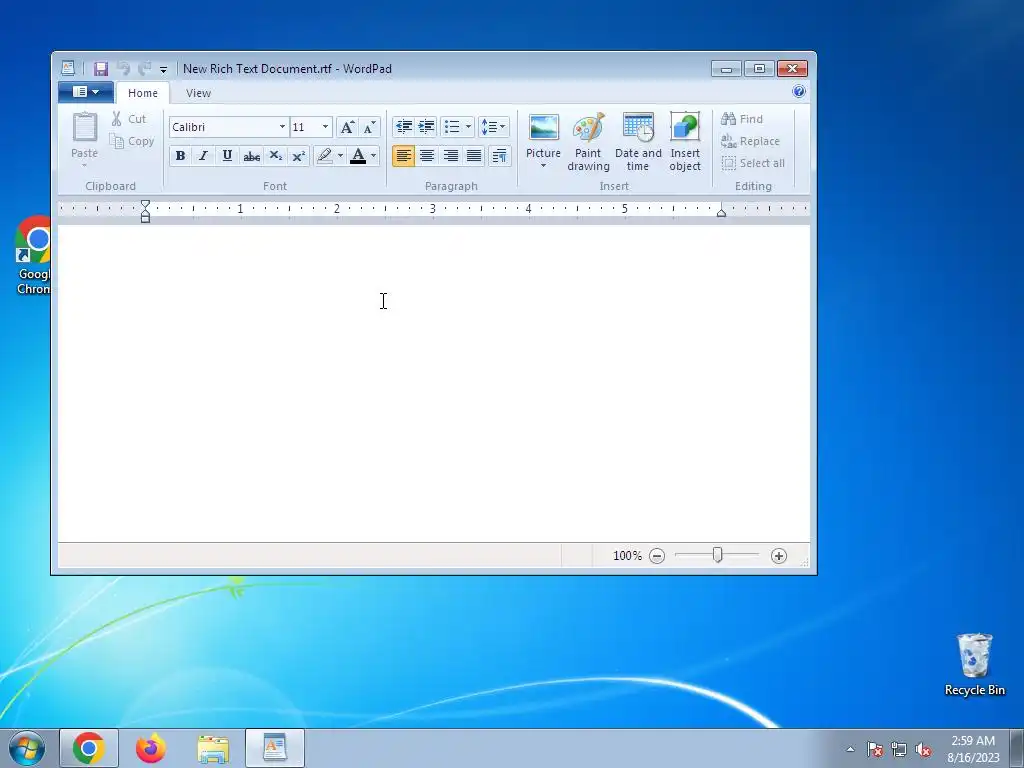Click Increase indent icon
This screenshot has width=1024, height=768.
426,127
